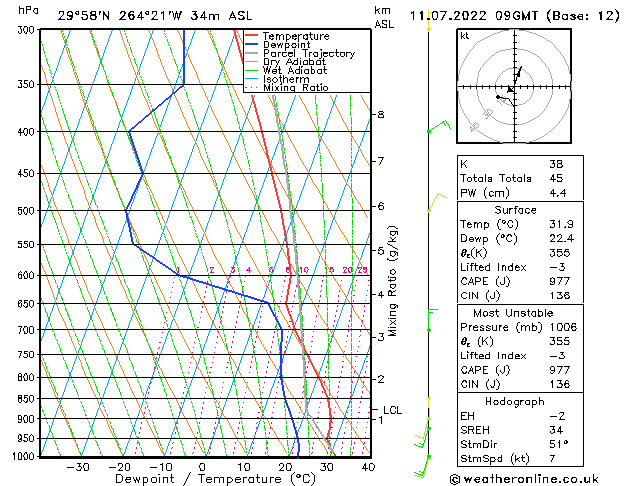Click the 'Dewpoint' legend label
Viewport: 629px width, 486px height.
click(286, 45)
